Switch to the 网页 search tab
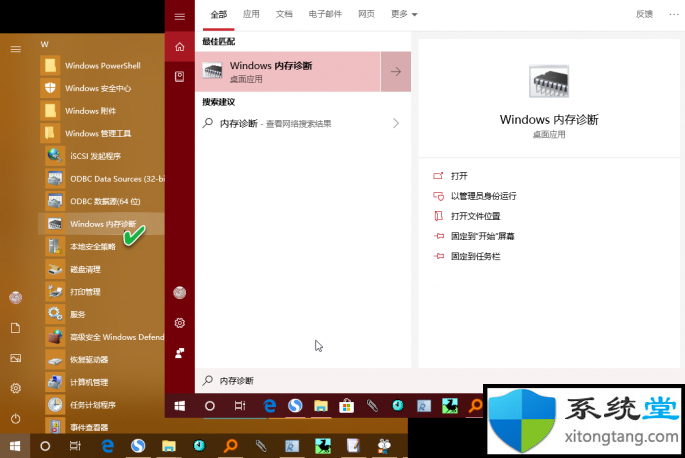 click(x=367, y=14)
